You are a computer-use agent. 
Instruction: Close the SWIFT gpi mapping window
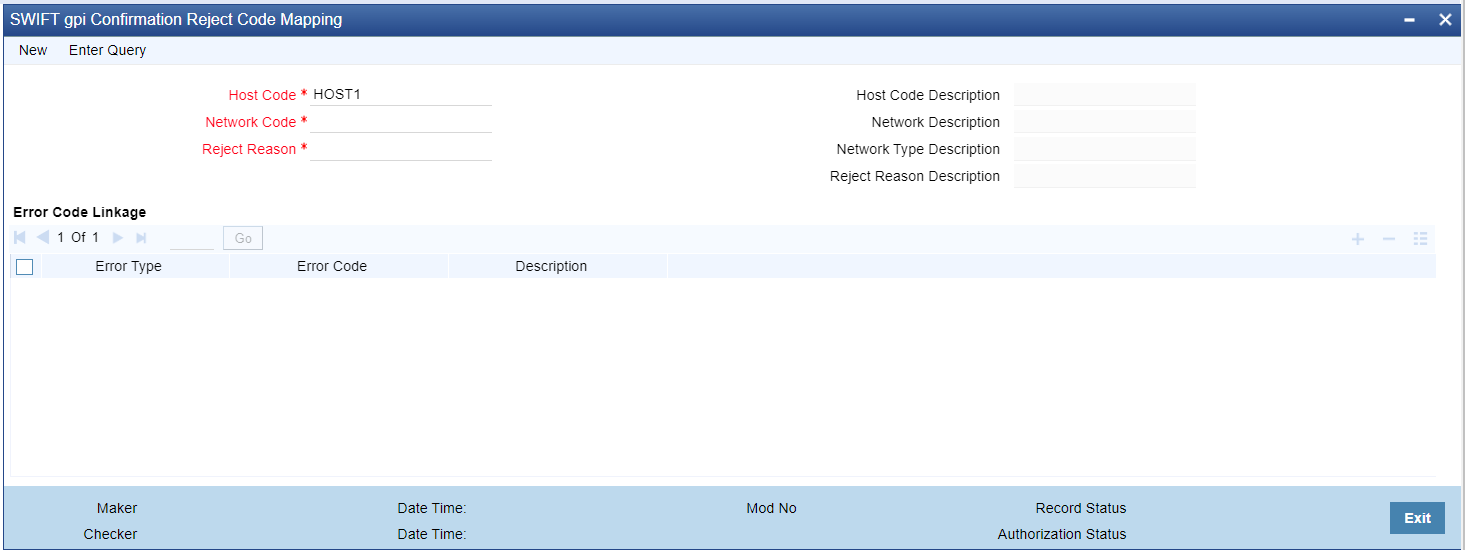tap(1445, 20)
